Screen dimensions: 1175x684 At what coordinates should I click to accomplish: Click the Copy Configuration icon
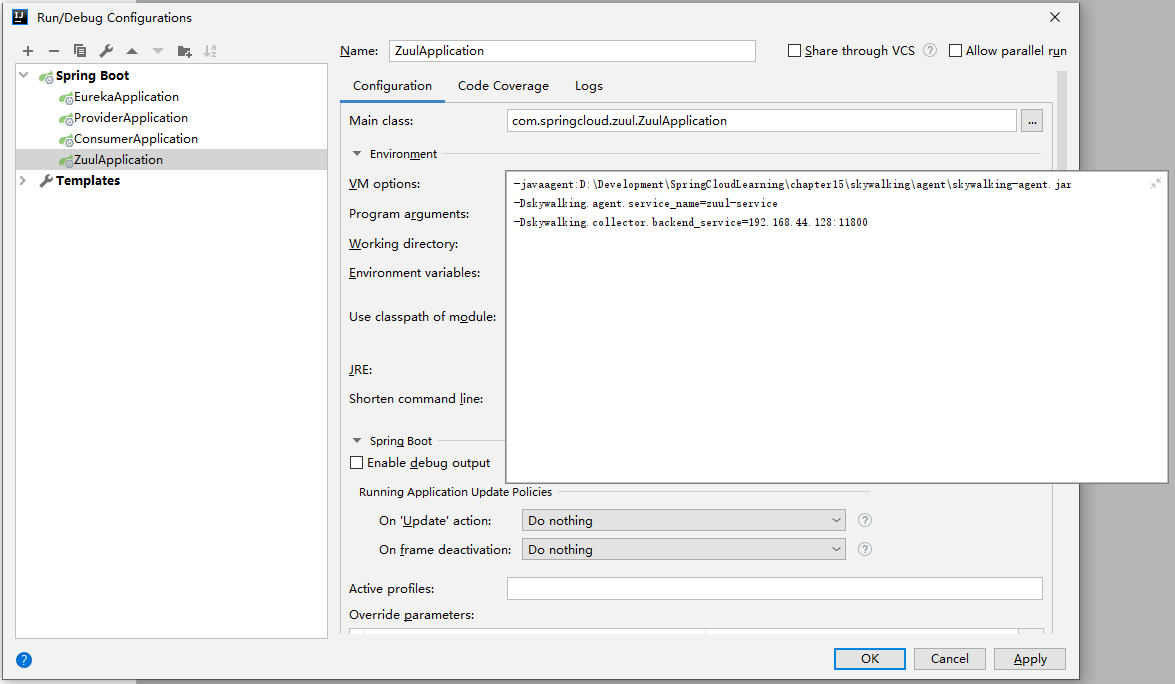coord(80,51)
